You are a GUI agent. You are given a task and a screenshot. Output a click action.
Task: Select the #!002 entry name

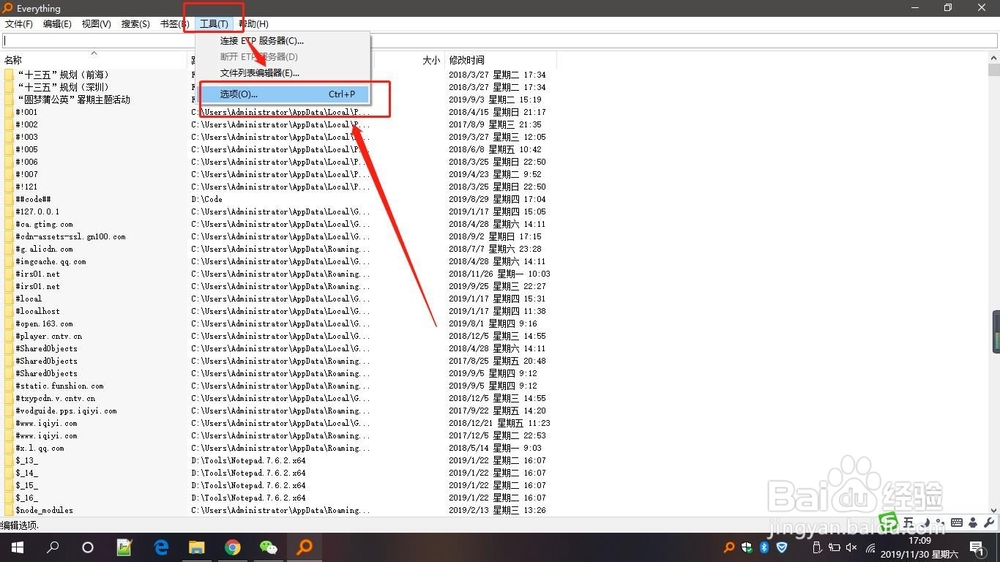coord(27,124)
